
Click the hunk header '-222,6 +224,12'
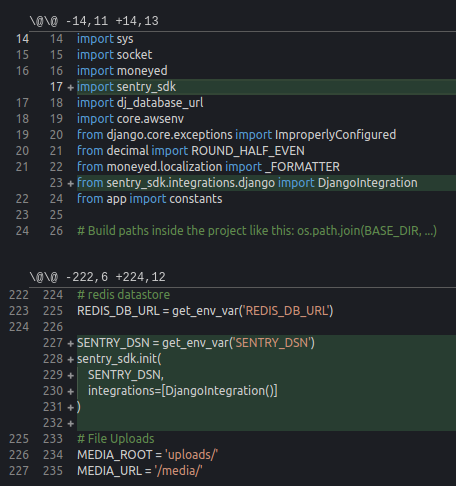point(98,277)
